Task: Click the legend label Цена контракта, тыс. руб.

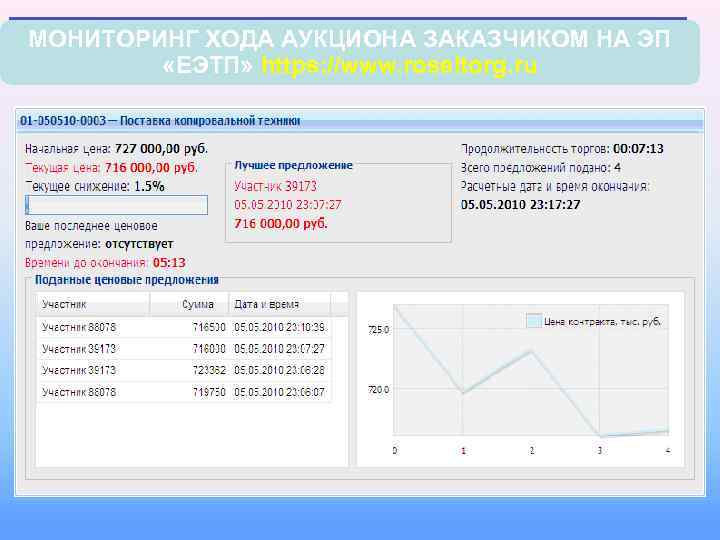Action: click(602, 322)
